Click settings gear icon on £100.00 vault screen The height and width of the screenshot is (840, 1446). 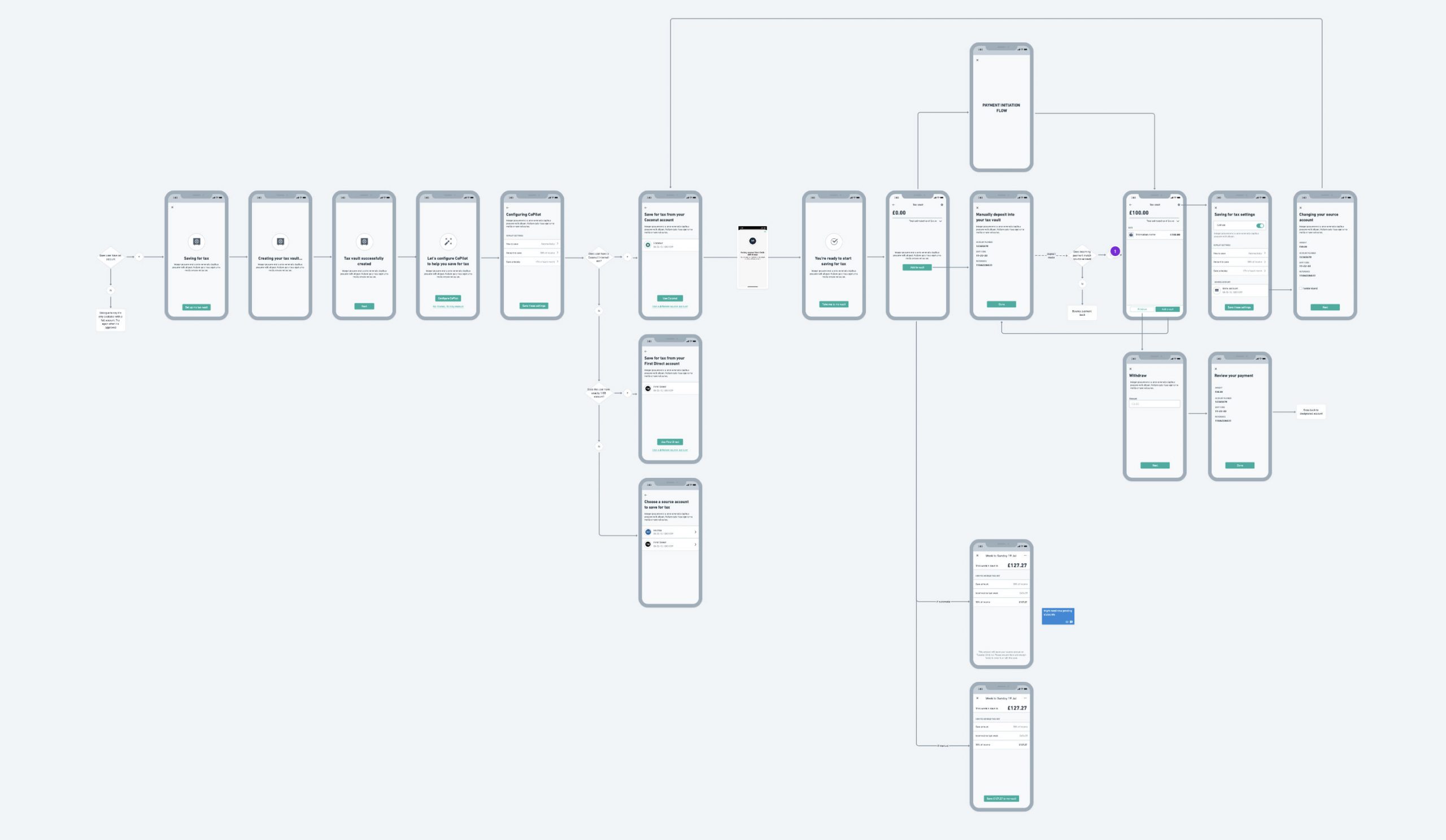point(1179,205)
